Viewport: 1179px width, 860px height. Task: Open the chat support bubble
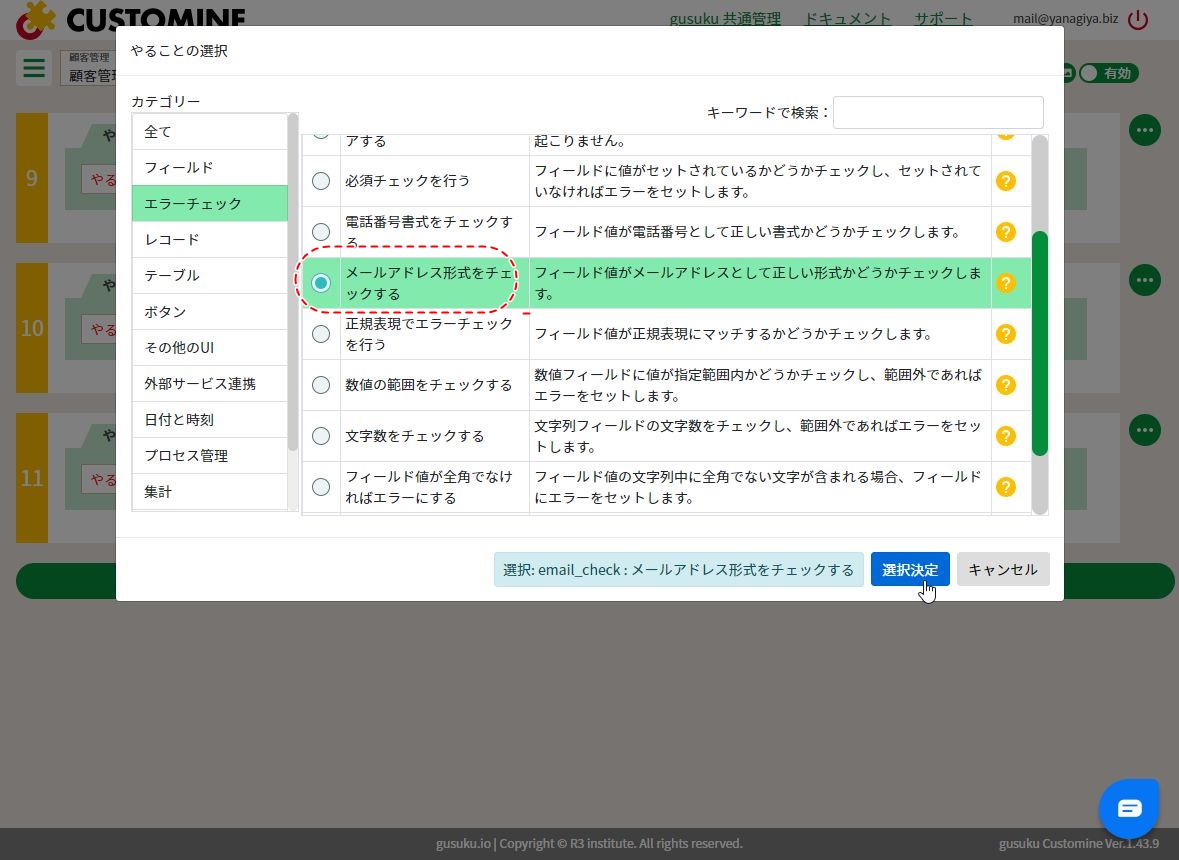(1129, 808)
